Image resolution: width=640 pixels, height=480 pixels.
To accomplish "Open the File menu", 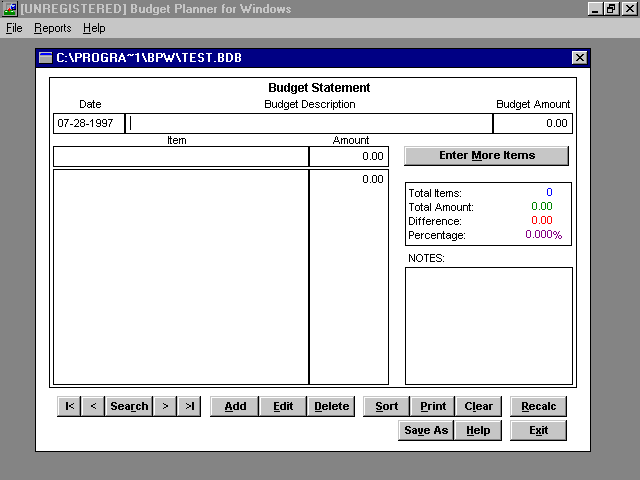I will coord(14,28).
